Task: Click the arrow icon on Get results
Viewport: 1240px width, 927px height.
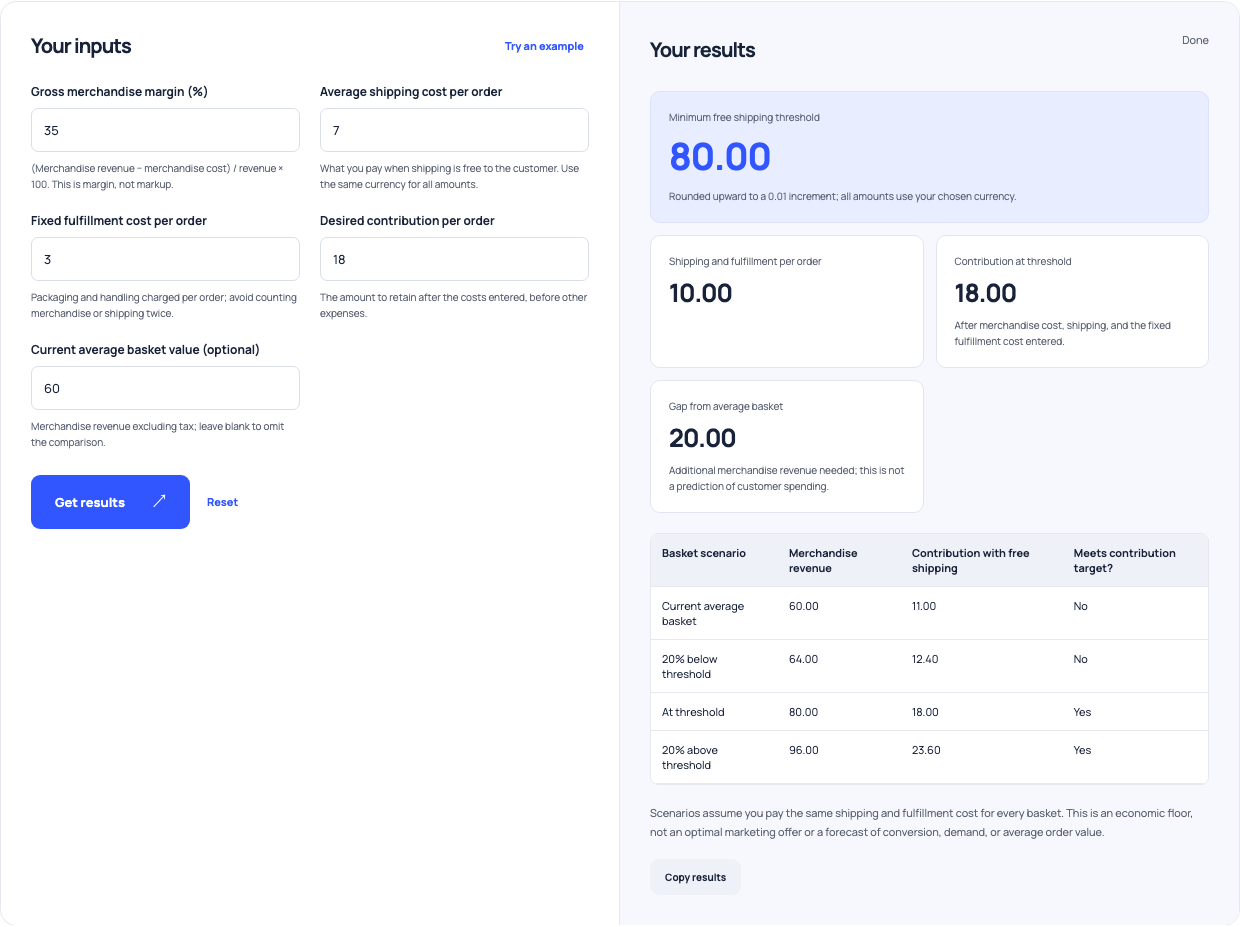Action: [x=159, y=501]
